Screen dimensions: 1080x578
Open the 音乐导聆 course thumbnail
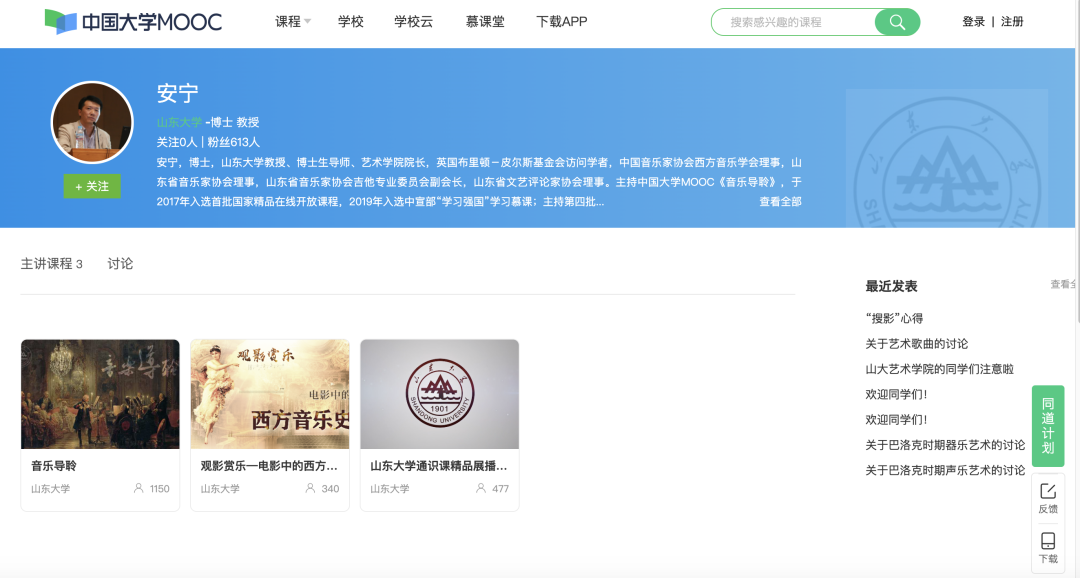[100, 394]
